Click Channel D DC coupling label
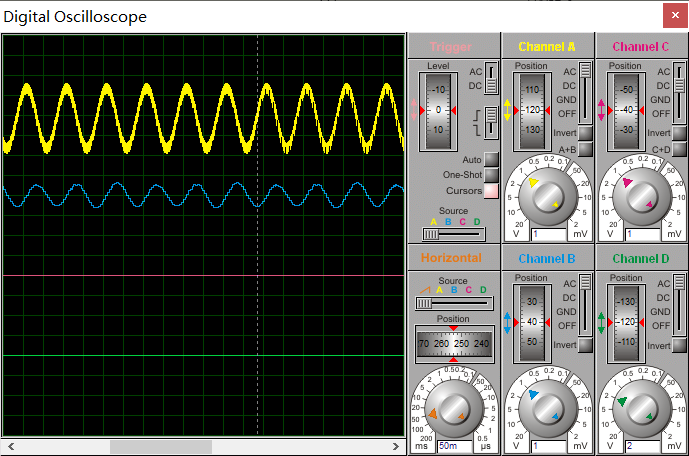 (x=663, y=298)
